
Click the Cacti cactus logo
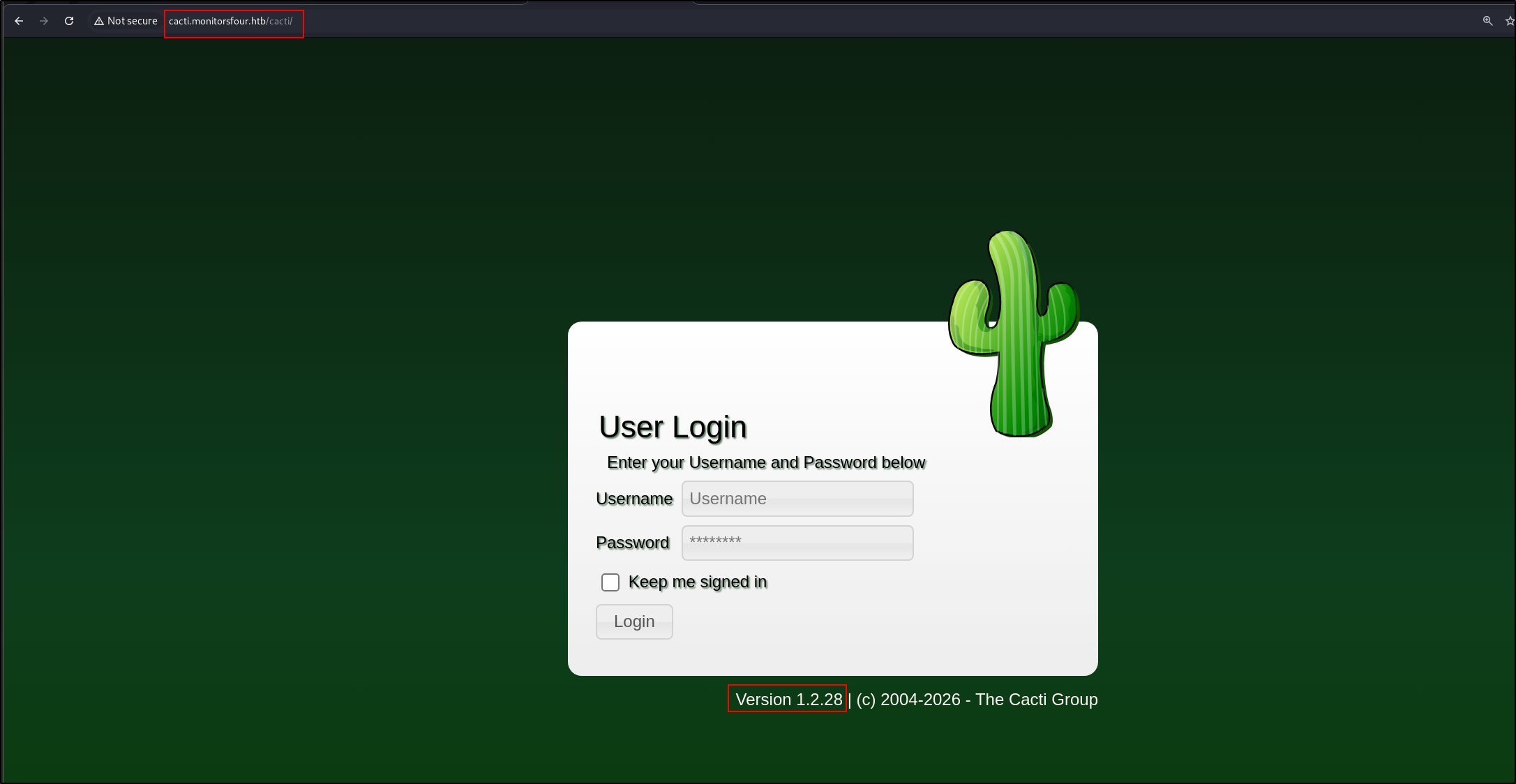[x=1014, y=333]
